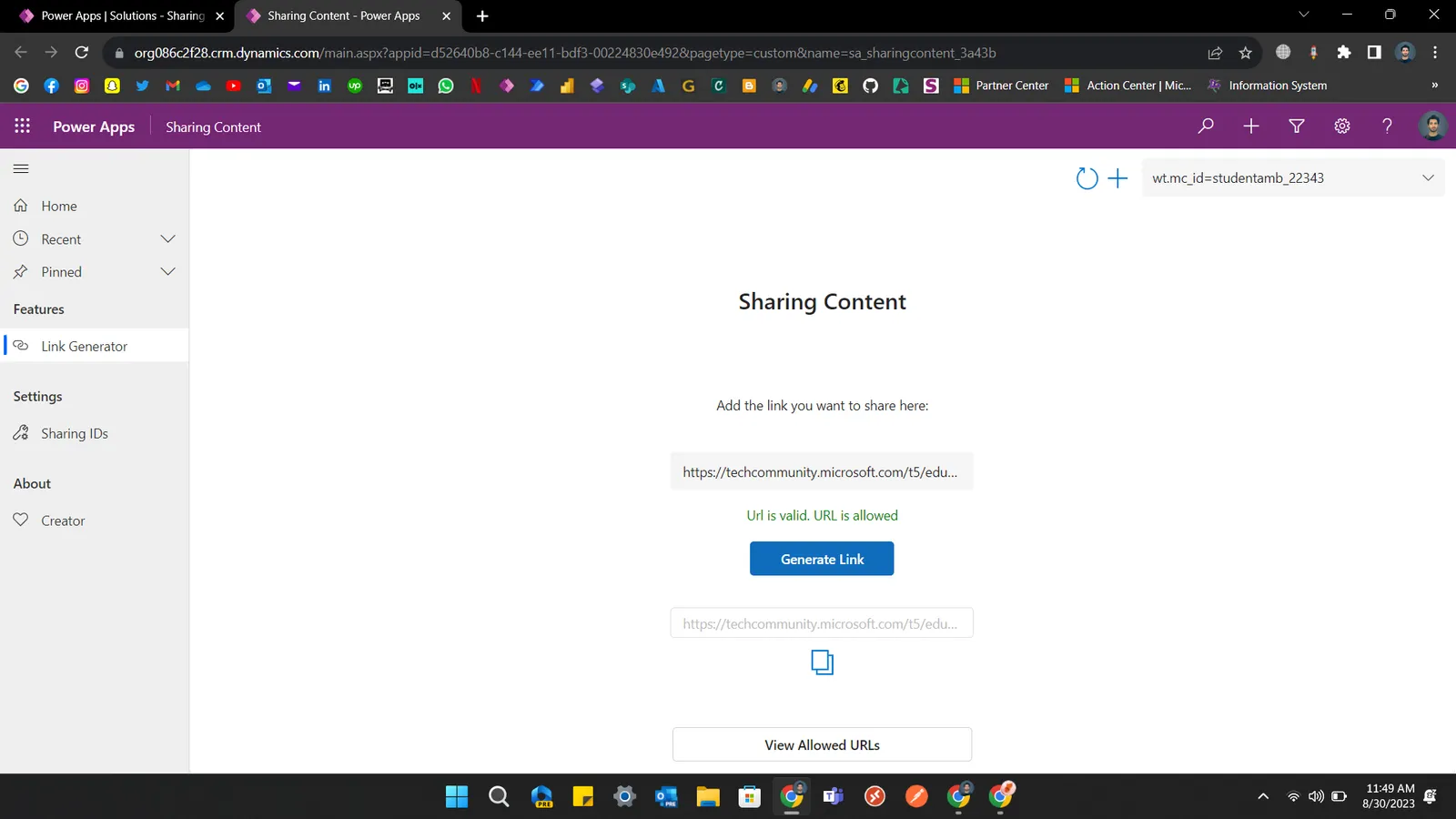Viewport: 1456px width, 819px height.
Task: Click the share icon in the address bar
Action: click(1215, 53)
